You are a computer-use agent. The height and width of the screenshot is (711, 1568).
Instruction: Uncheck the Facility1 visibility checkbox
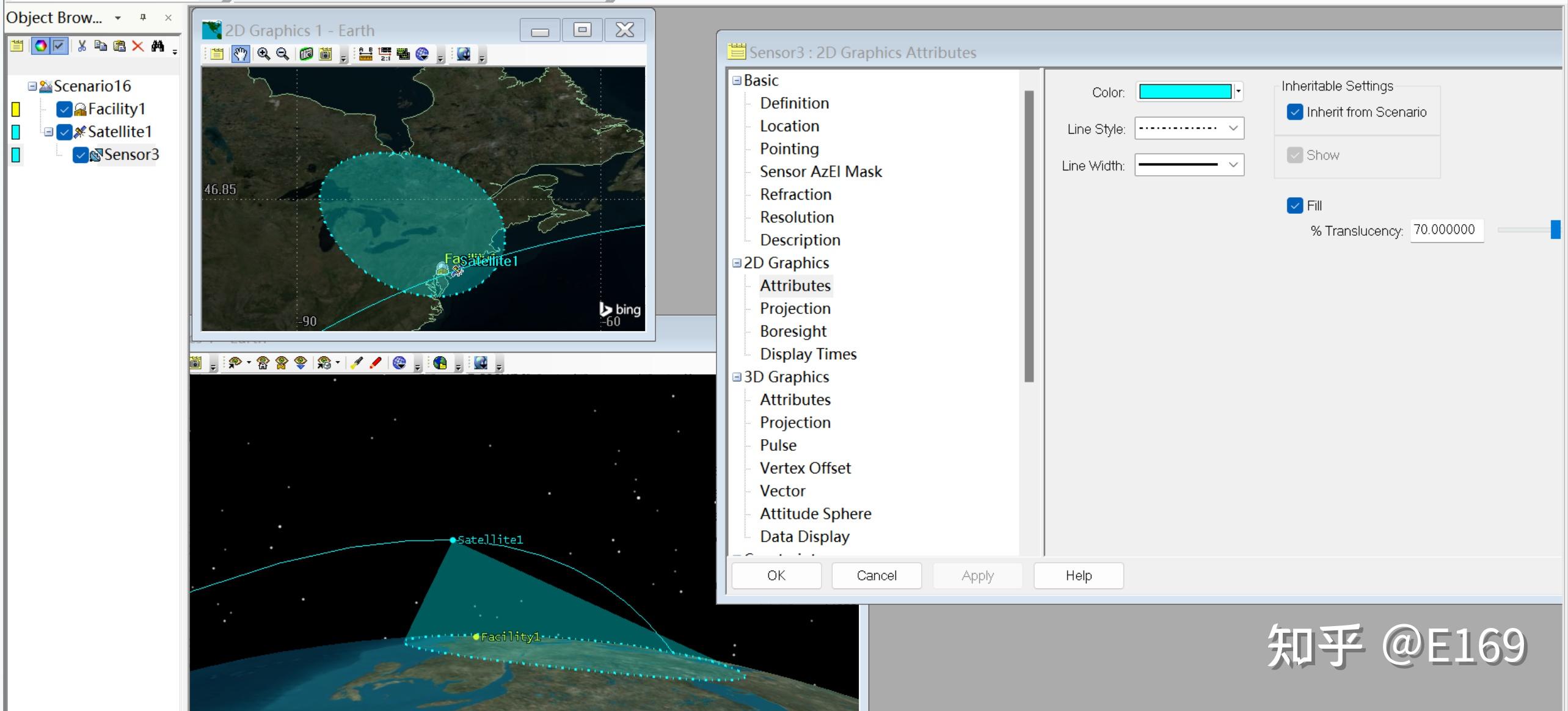pos(64,109)
